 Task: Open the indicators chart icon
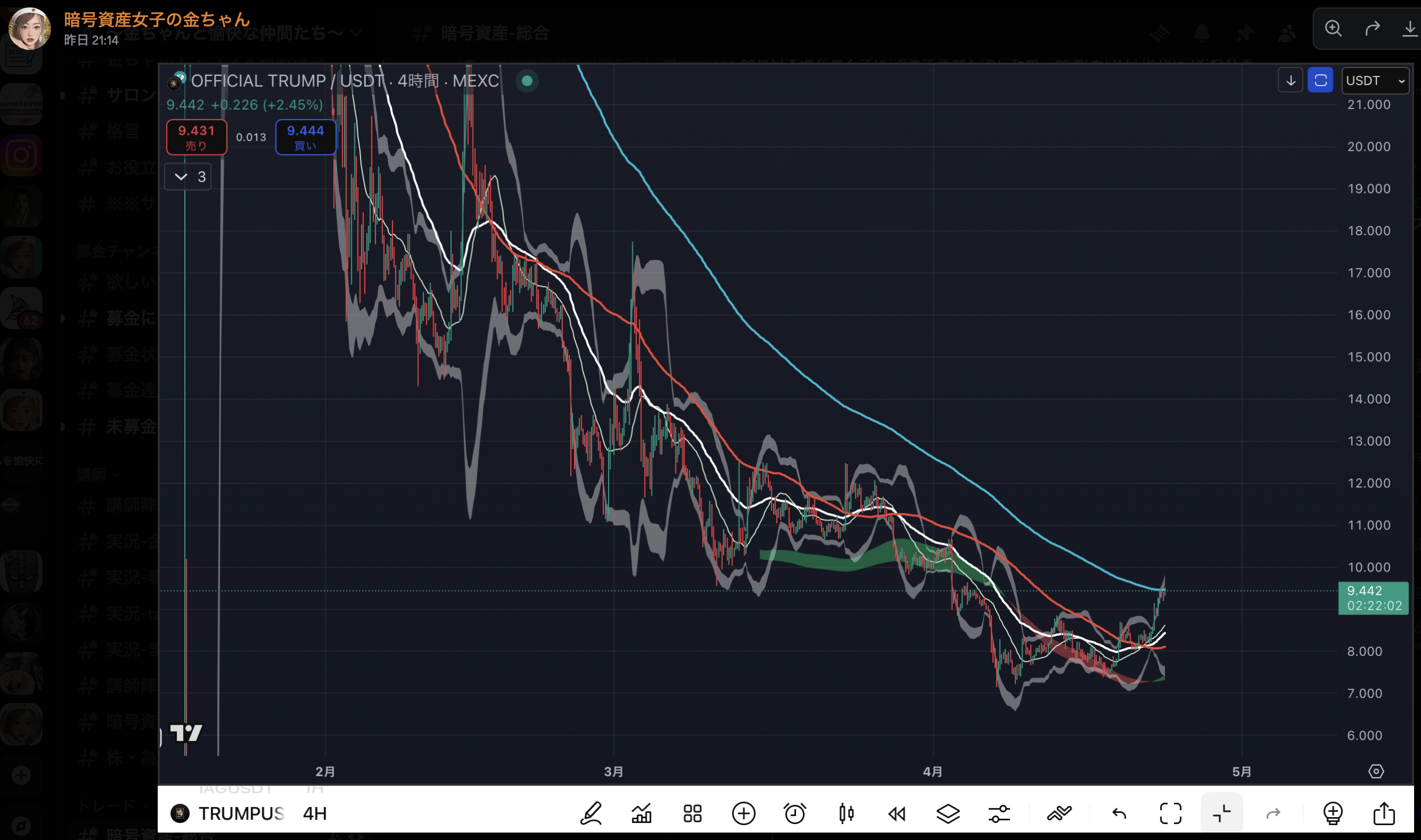642,814
